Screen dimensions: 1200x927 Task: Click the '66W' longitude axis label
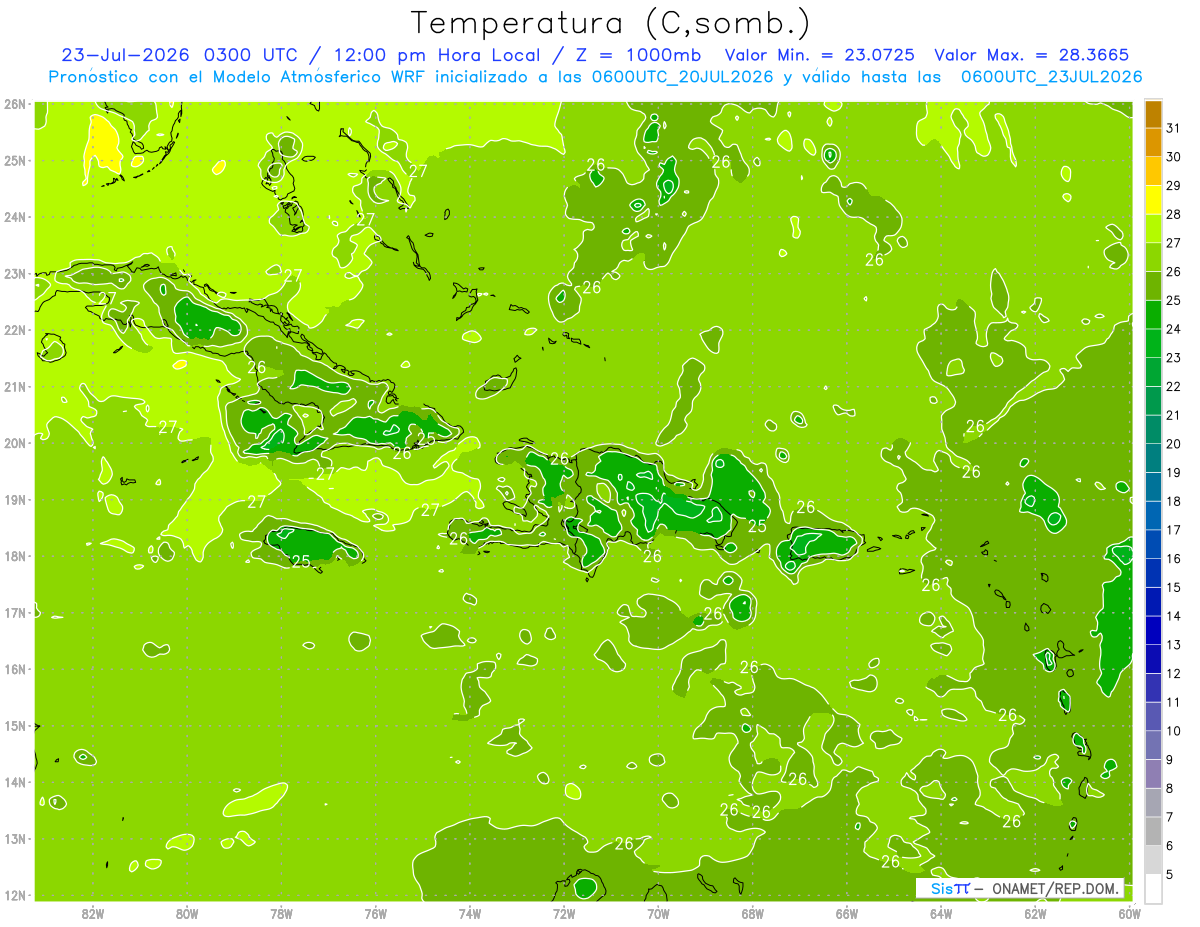(x=847, y=913)
